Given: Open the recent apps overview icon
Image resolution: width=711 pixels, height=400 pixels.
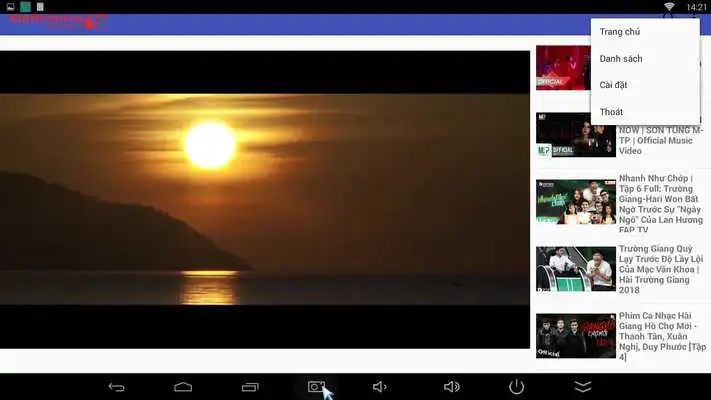Looking at the screenshot, I should pyautogui.click(x=250, y=387).
